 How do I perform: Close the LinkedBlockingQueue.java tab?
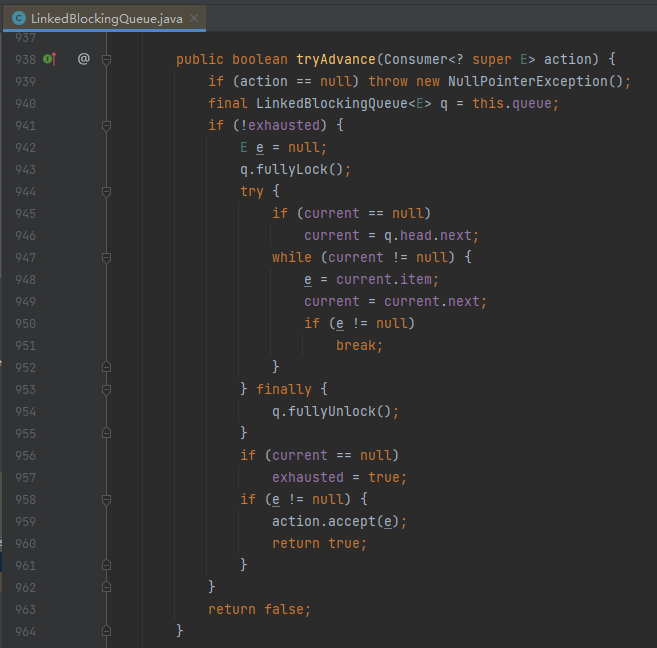(x=194, y=18)
